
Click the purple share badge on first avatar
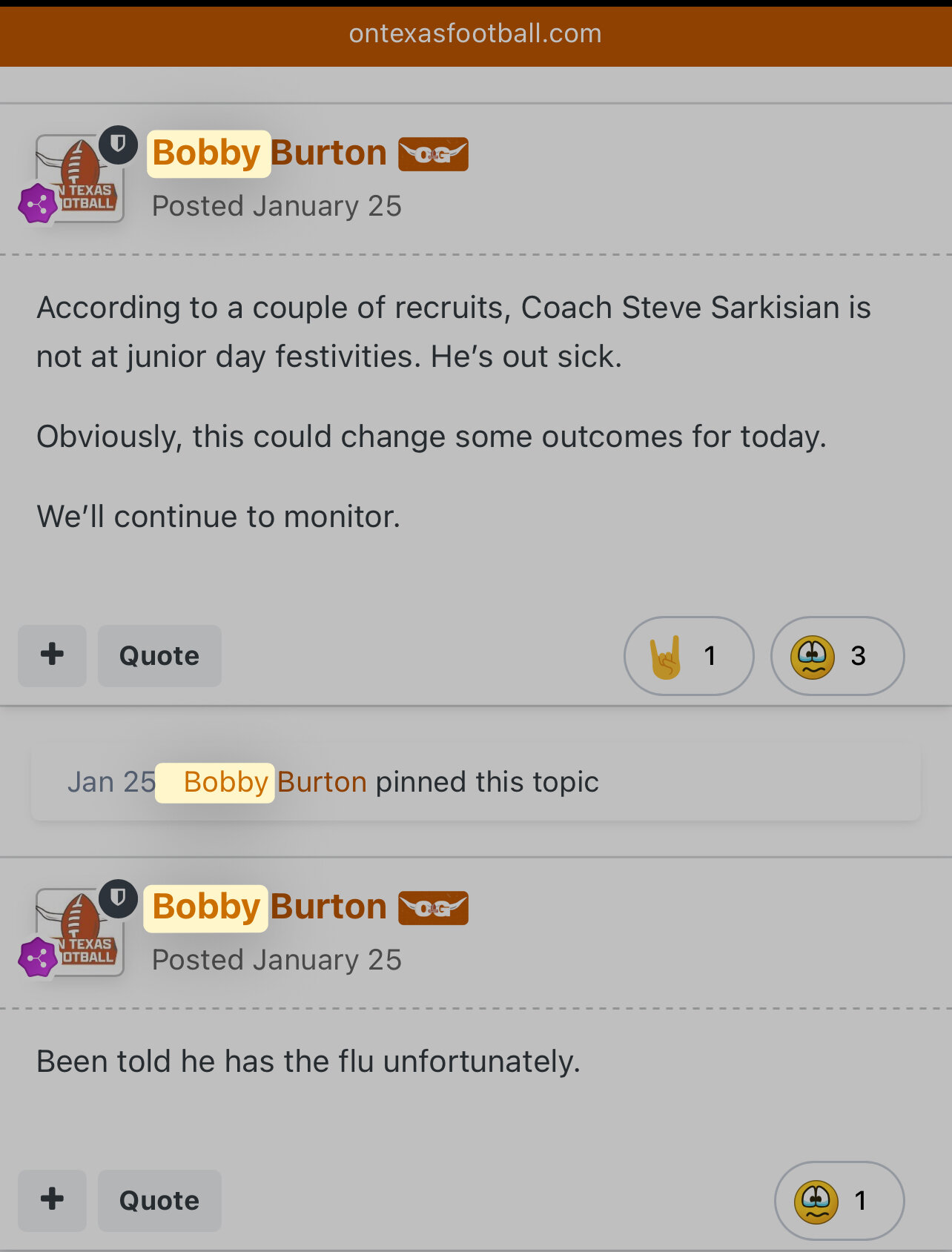pos(38,204)
